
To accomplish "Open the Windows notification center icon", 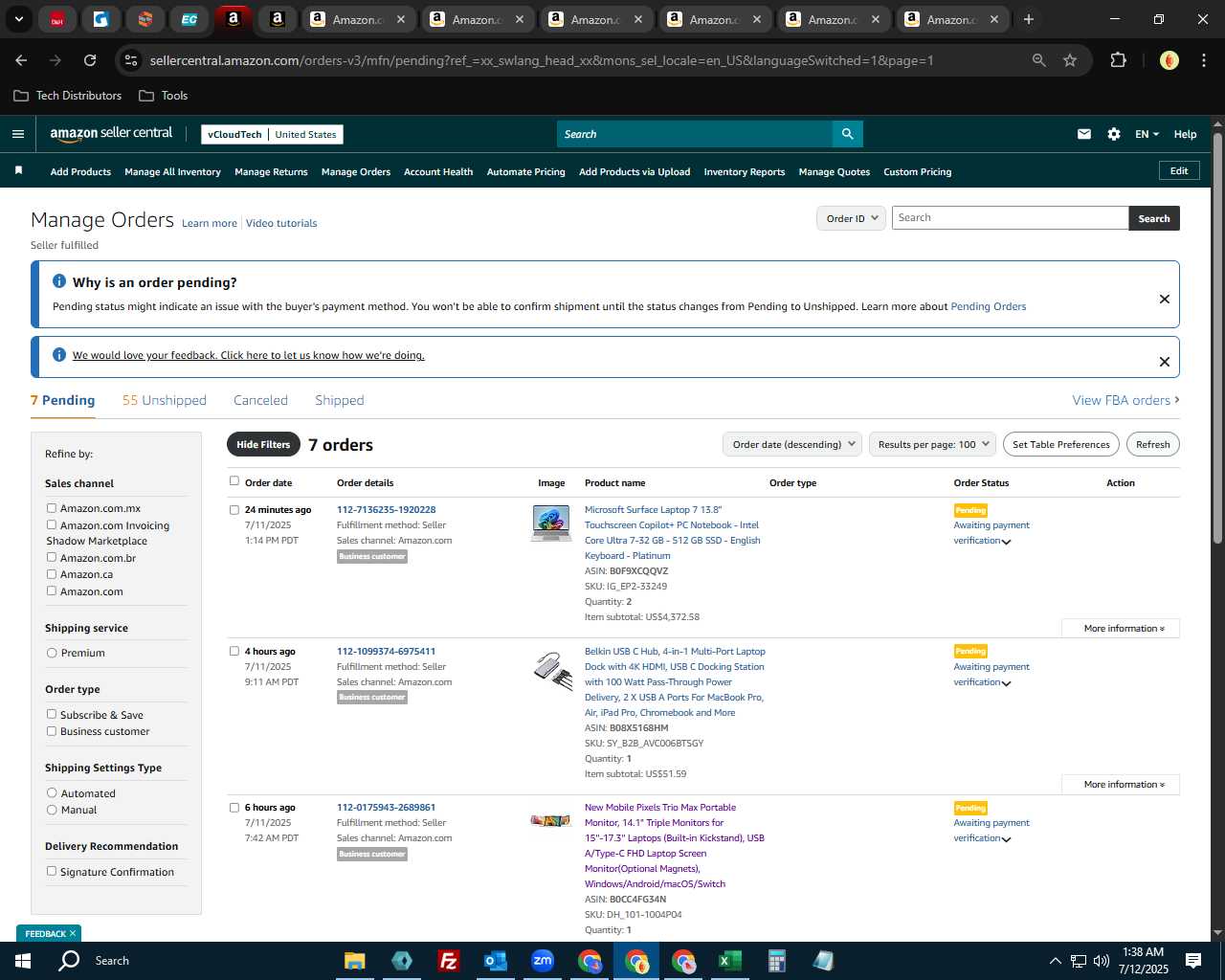I will coord(1193,961).
